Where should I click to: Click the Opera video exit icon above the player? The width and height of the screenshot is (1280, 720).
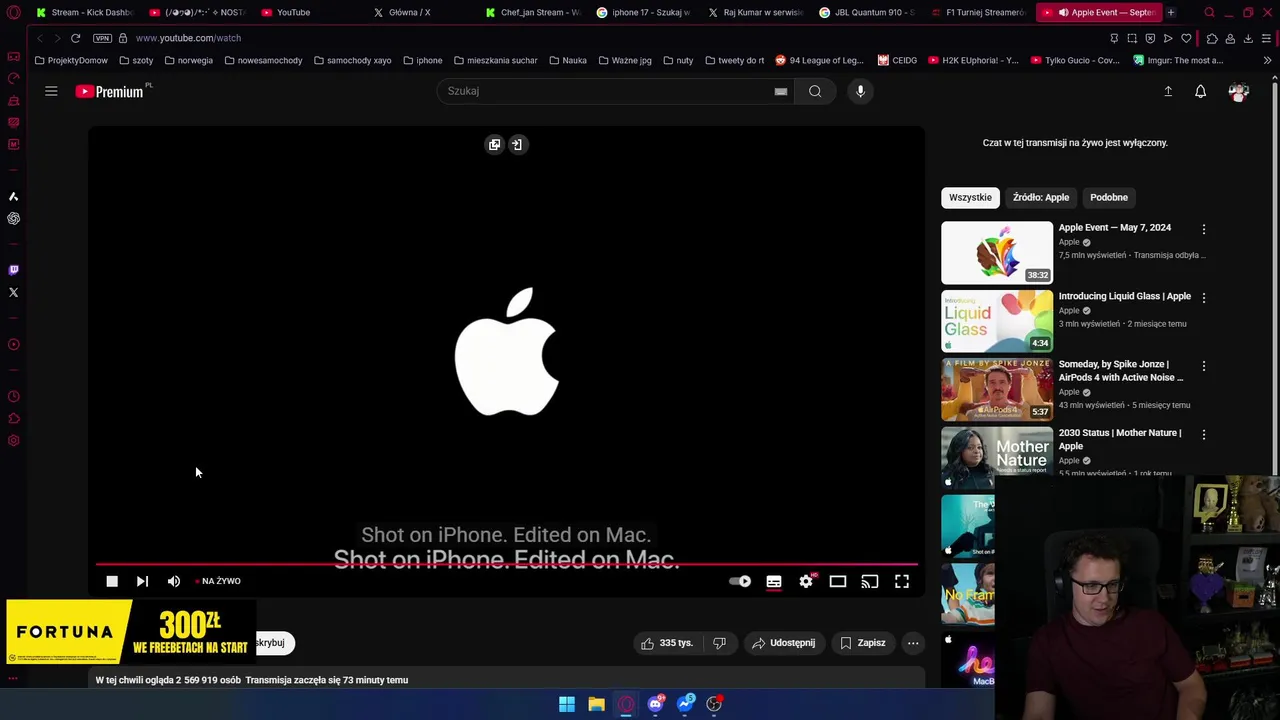click(x=517, y=144)
